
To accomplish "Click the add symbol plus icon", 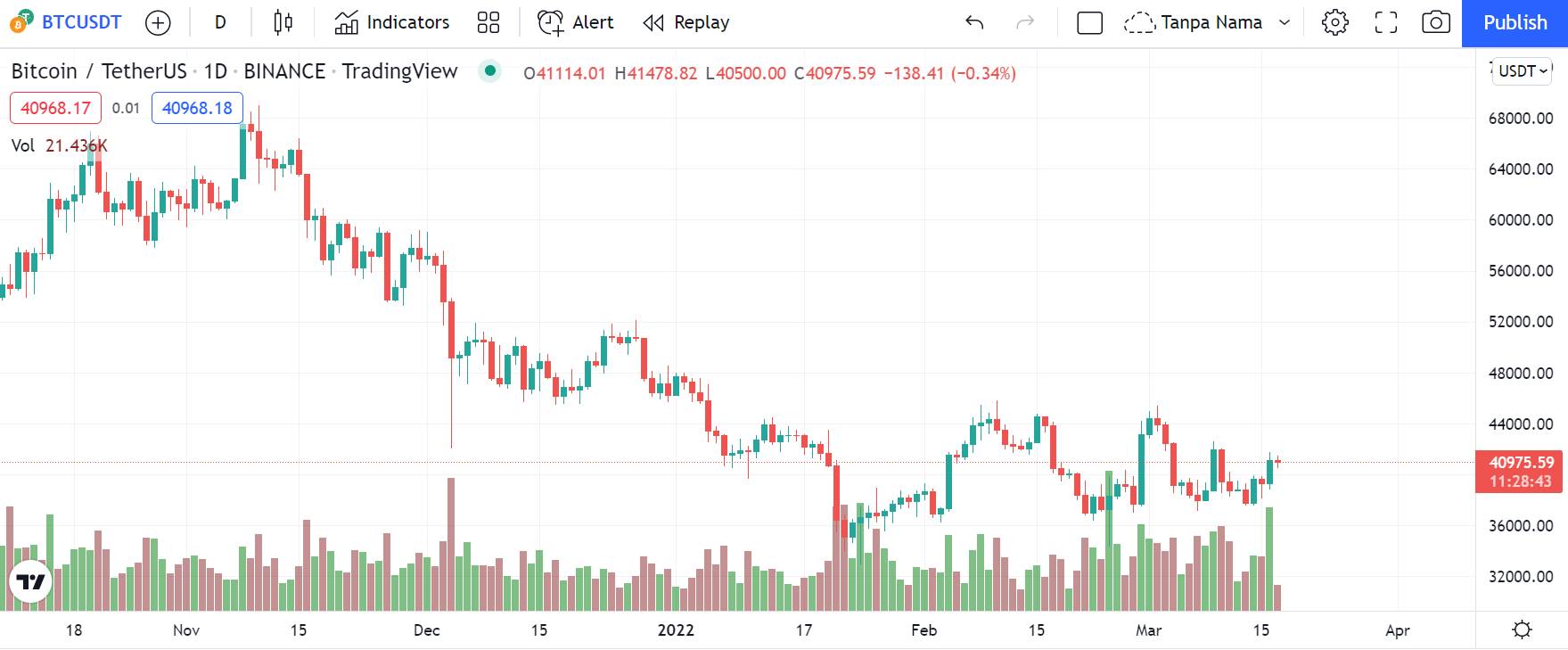I will click(158, 23).
